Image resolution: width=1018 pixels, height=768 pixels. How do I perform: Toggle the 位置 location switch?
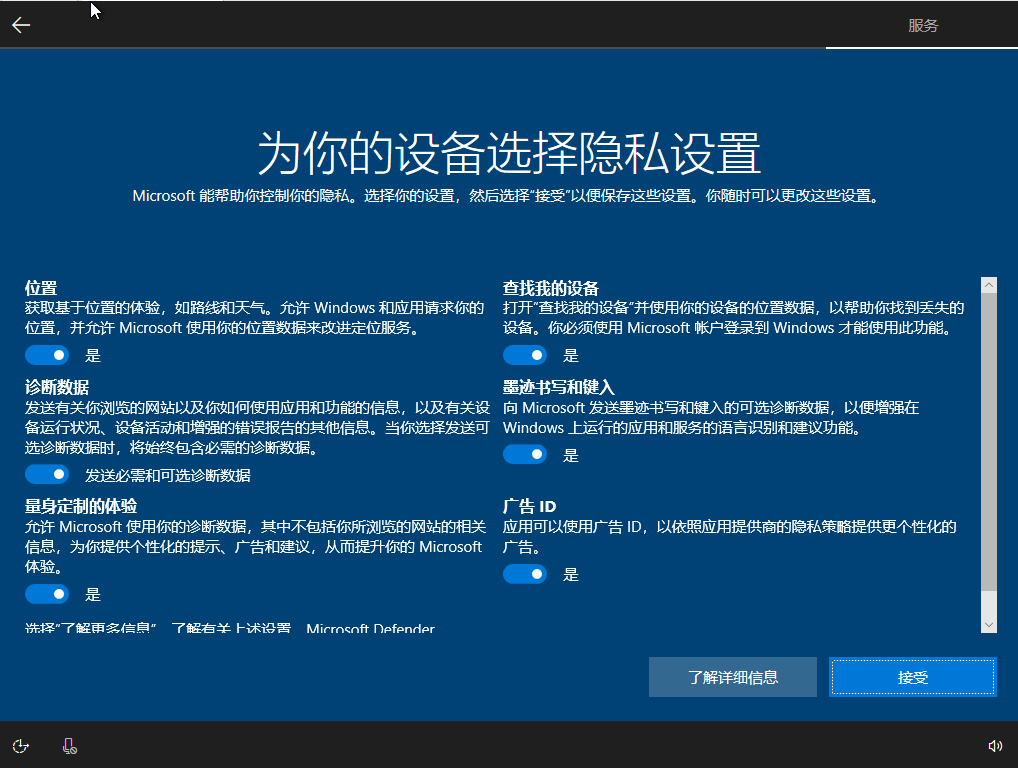click(x=47, y=355)
